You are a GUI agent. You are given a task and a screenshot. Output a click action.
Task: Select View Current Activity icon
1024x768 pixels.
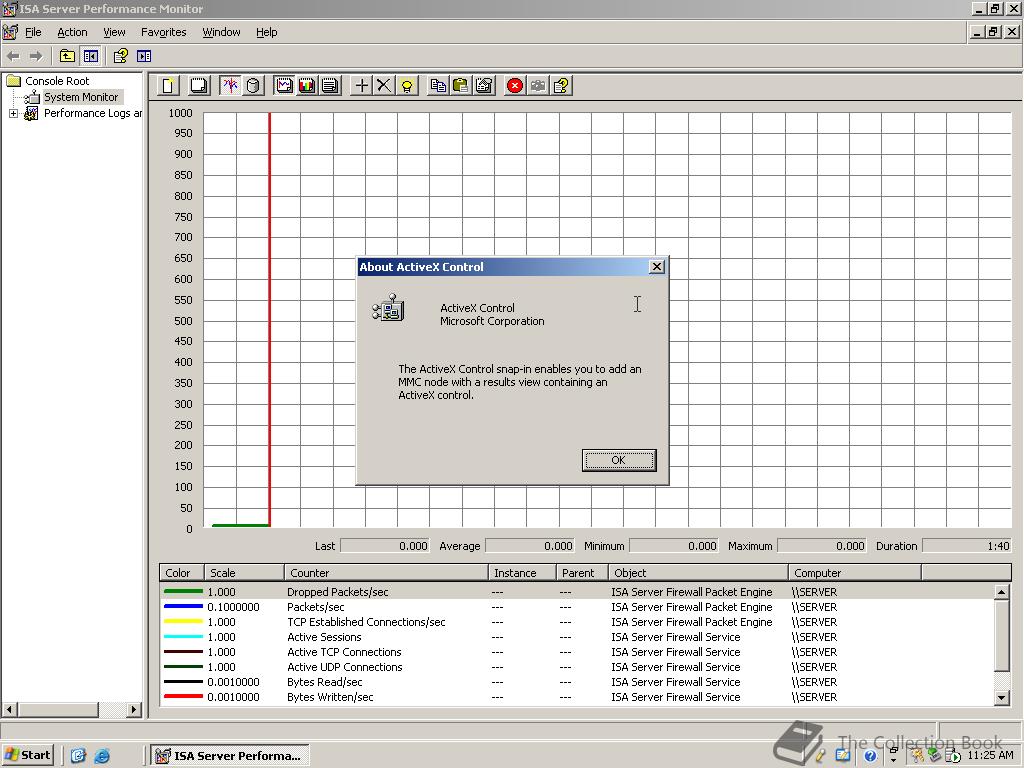(230, 86)
